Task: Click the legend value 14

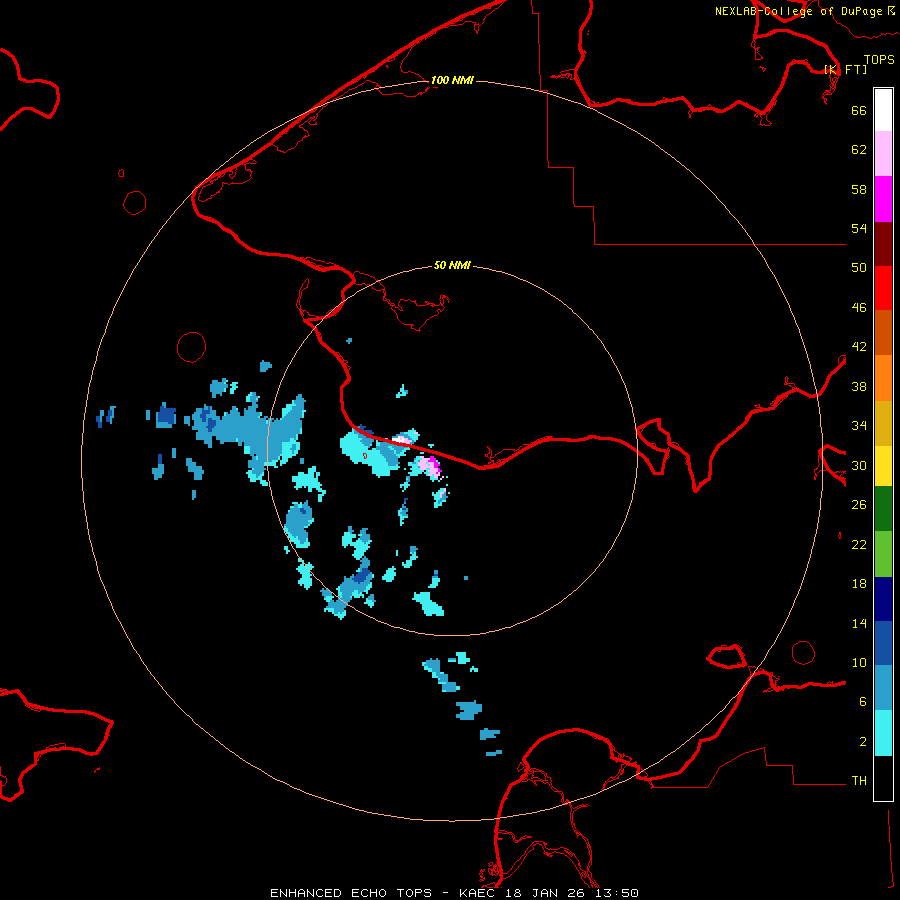Action: [x=859, y=623]
